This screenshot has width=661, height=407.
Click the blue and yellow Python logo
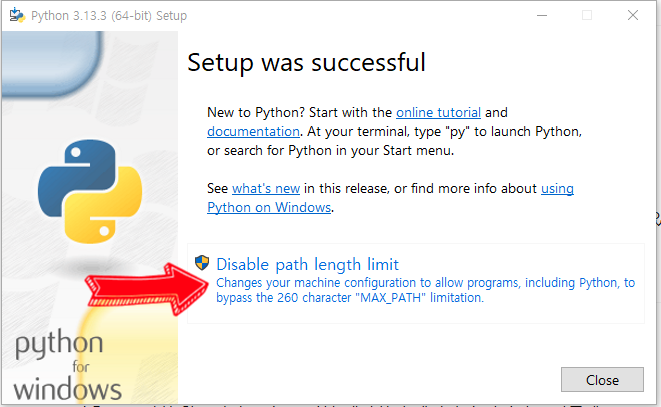(x=90, y=191)
